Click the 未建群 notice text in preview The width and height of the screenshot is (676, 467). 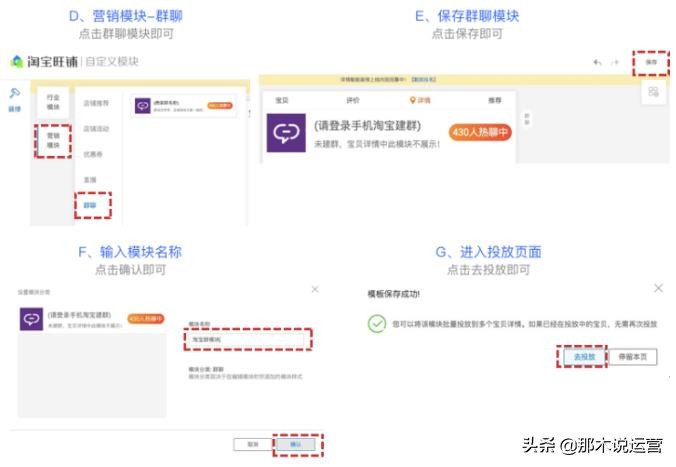point(377,144)
